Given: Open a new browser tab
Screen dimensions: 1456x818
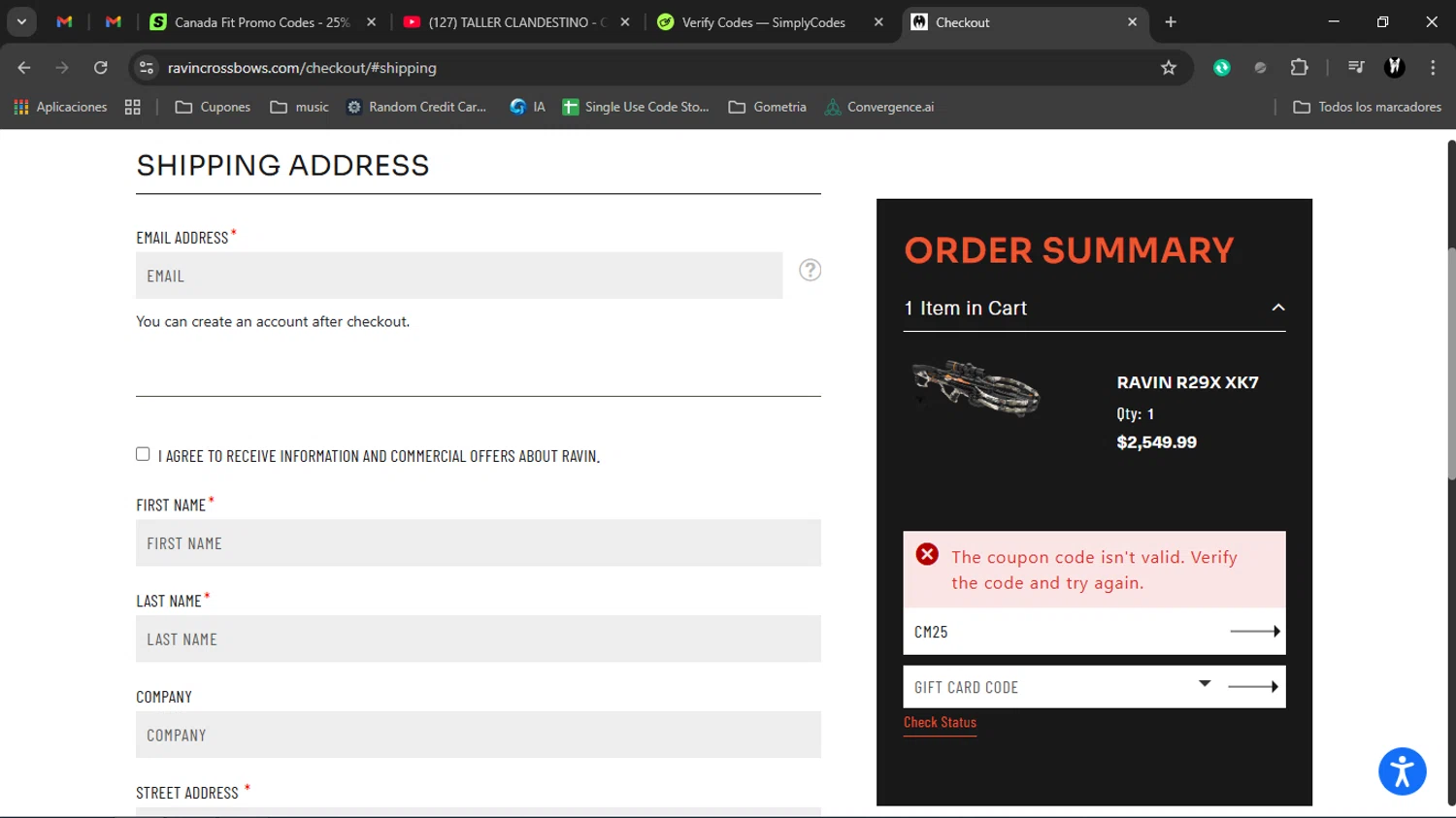Looking at the screenshot, I should point(1171,21).
